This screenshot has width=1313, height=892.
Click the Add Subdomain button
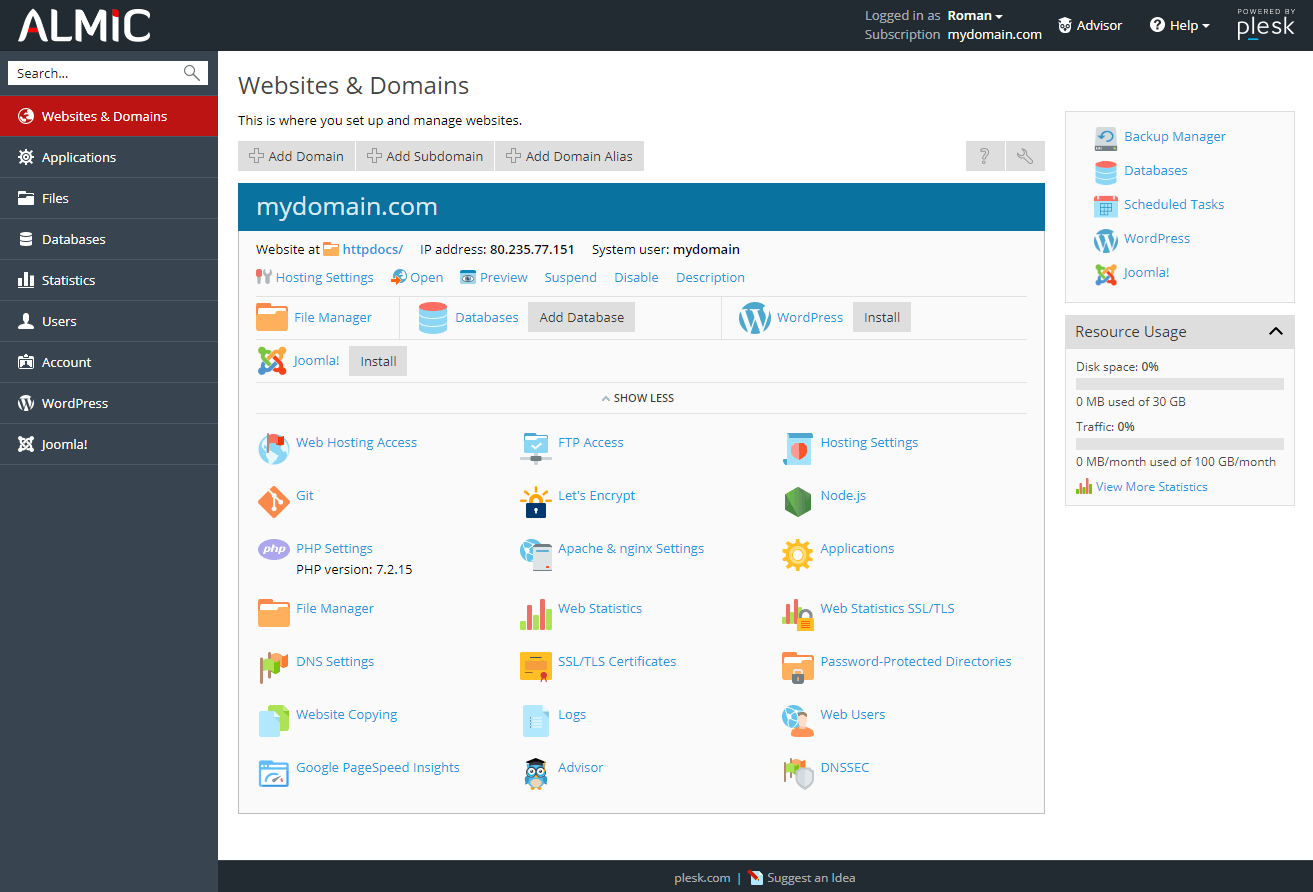click(425, 156)
